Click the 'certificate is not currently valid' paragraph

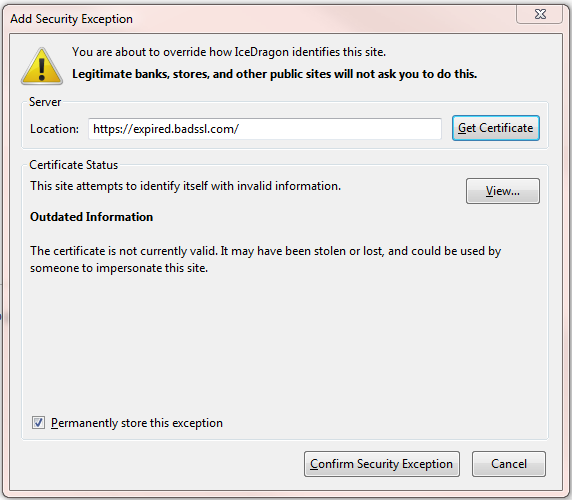click(266, 259)
